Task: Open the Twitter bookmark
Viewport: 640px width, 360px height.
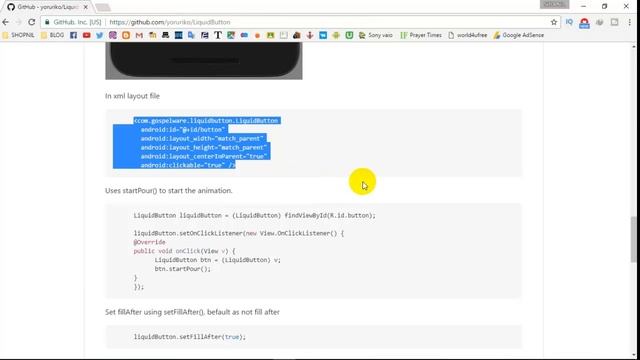Action: (x=100, y=36)
